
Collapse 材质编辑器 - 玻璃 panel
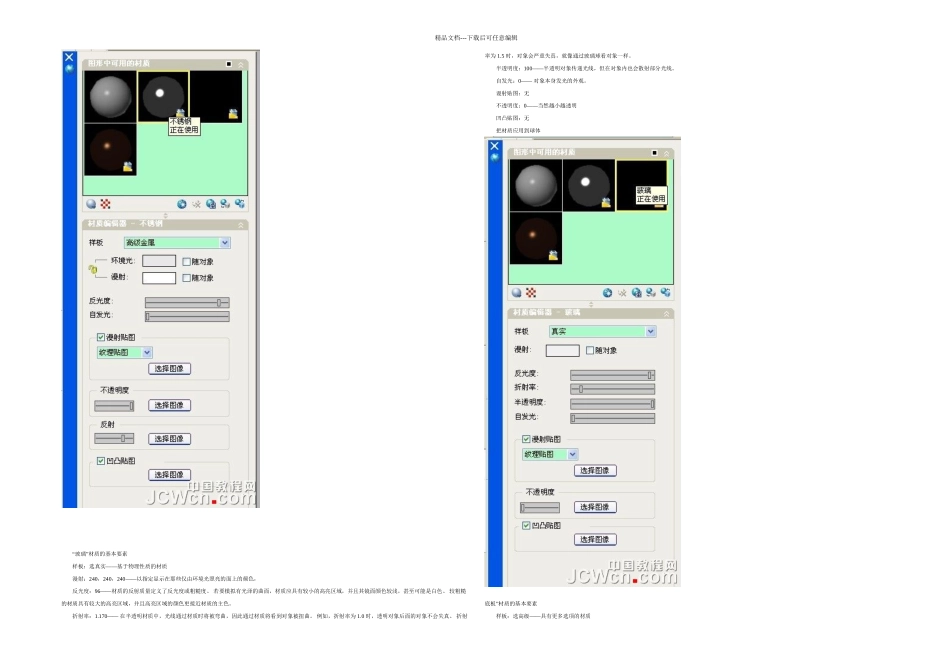click(666, 313)
